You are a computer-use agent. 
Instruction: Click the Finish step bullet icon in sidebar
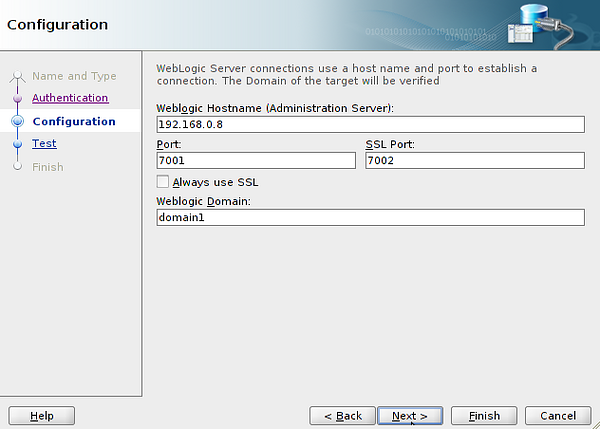[x=17, y=167]
